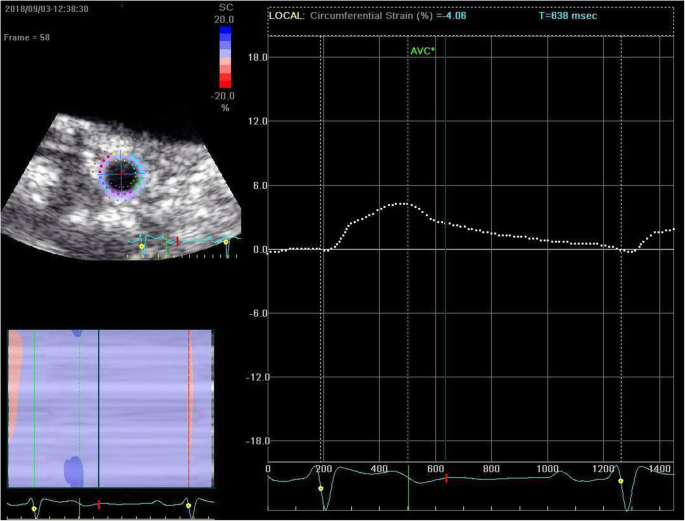Click the red marker on lower-left ECG strip

[99, 504]
